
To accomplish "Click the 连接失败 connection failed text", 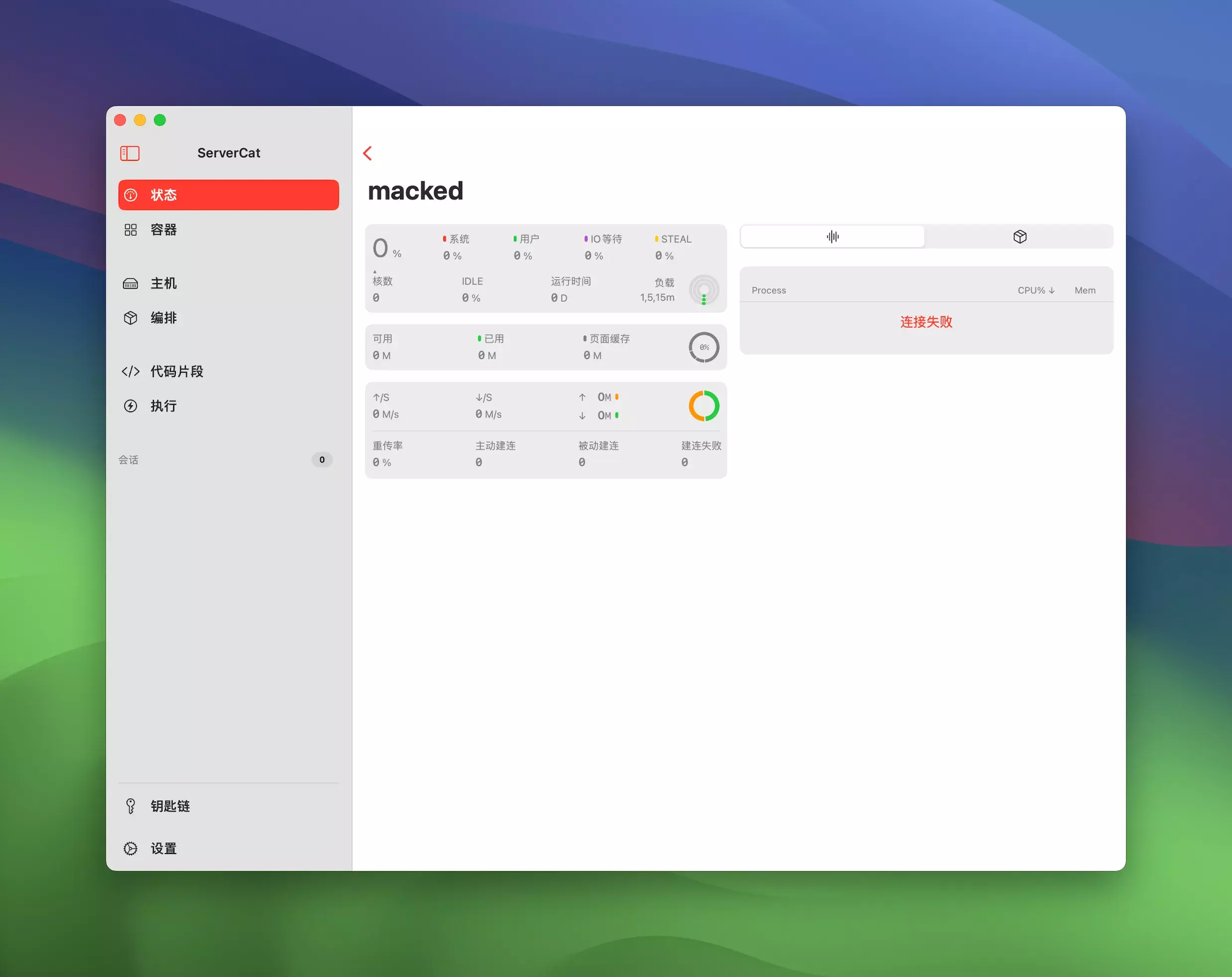I will pos(926,322).
